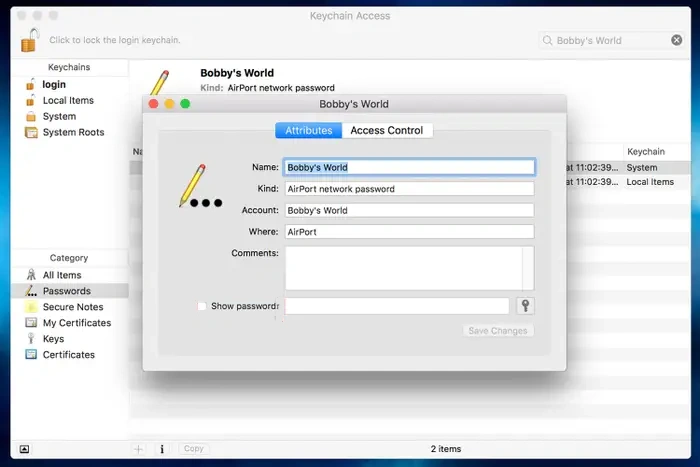Click the Name field with Bobby's World

pyautogui.click(x=409, y=167)
